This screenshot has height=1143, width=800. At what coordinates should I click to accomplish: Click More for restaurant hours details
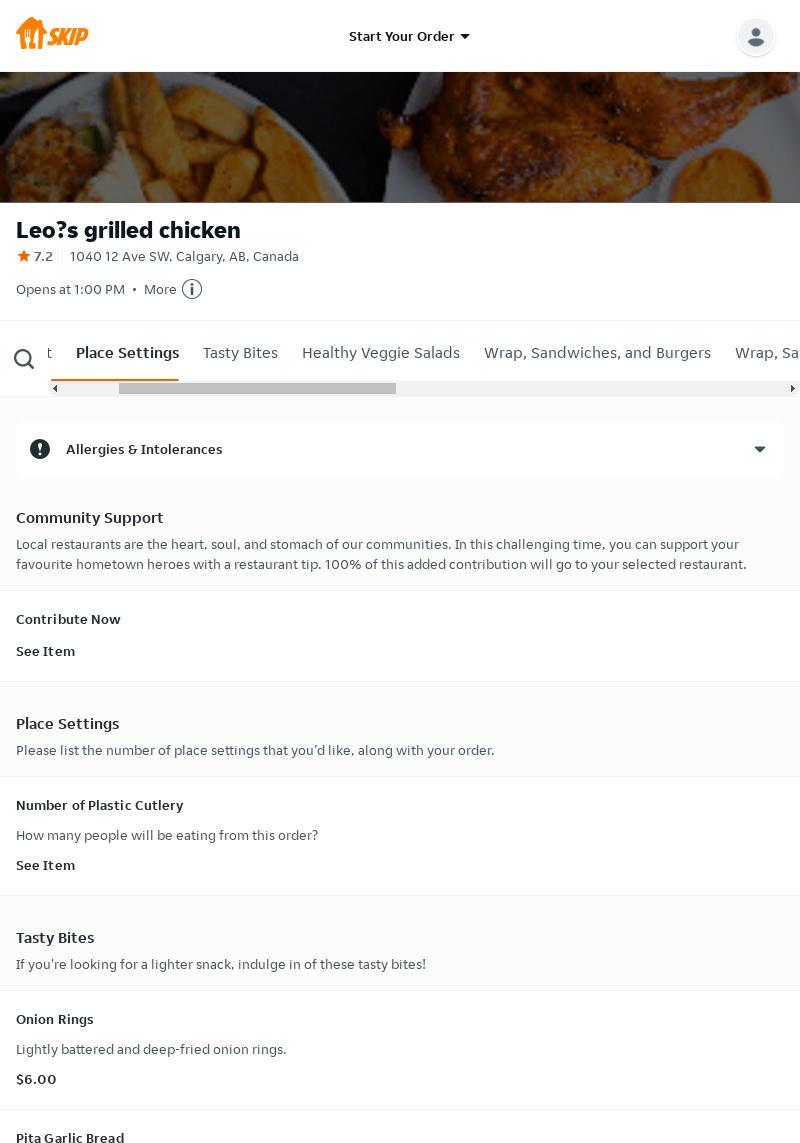click(x=160, y=289)
